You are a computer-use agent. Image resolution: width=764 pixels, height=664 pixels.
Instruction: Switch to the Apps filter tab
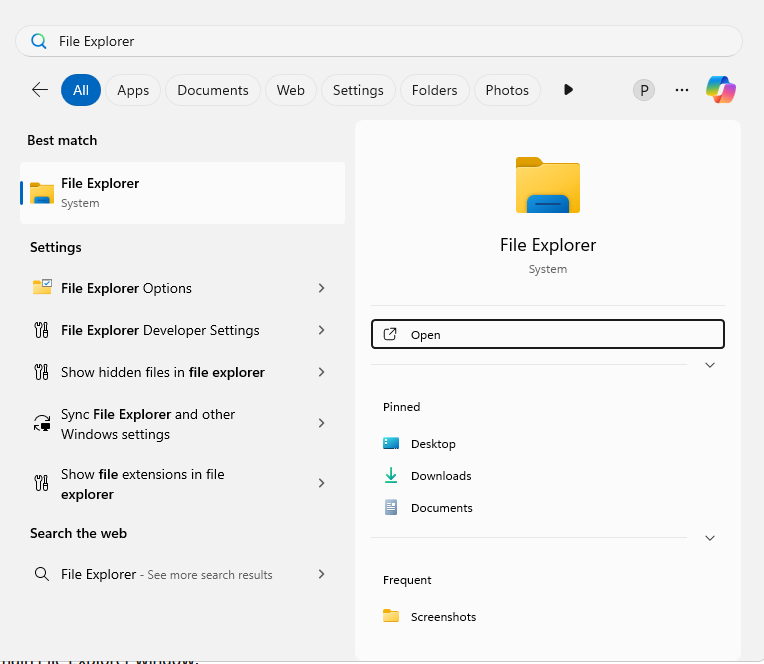point(133,90)
